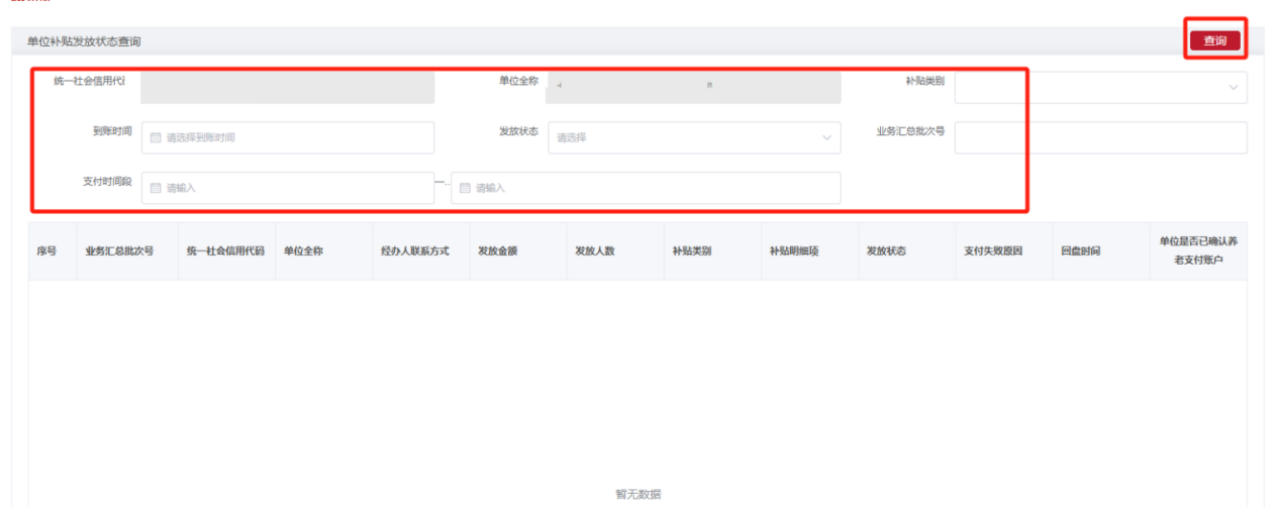Screen dimensions: 1280x507
Task: Click the 经办人联系方式 column header
Action: coord(415,251)
